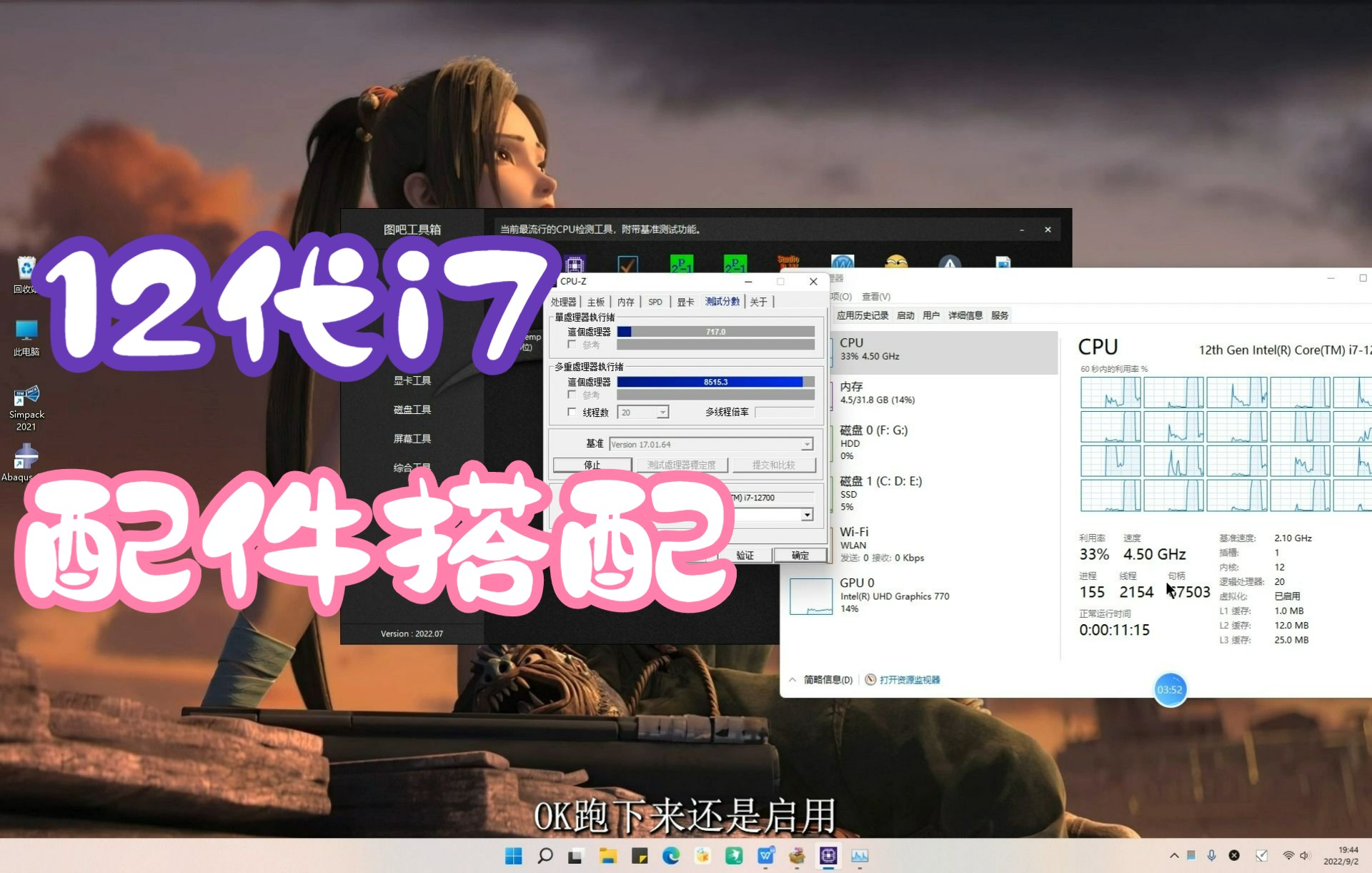Image resolution: width=1372 pixels, height=873 pixels.
Task: Open the 启动 tab in Task Manager
Action: click(905, 315)
